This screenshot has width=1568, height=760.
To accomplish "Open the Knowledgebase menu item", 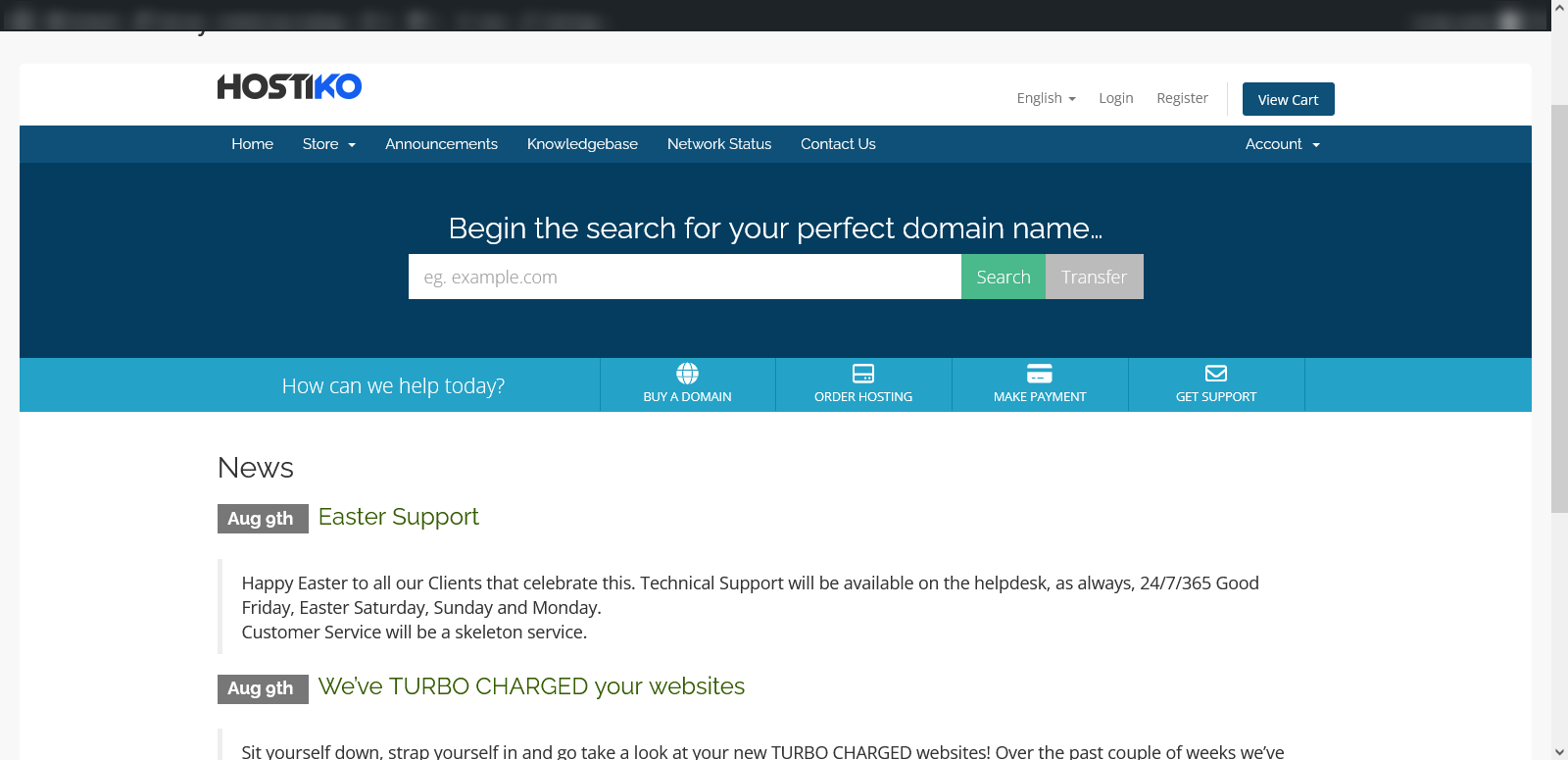I will (582, 144).
